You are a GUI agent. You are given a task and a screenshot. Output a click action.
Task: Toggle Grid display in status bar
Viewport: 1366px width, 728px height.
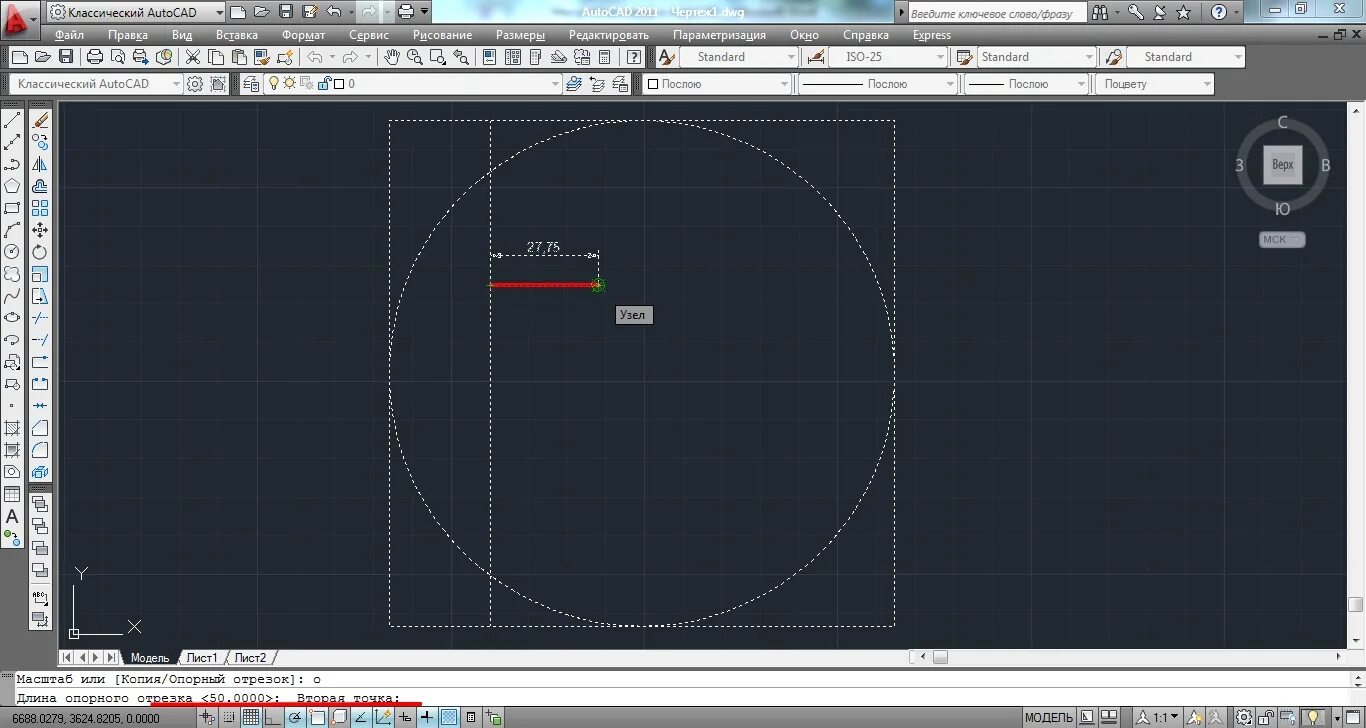[x=251, y=717]
